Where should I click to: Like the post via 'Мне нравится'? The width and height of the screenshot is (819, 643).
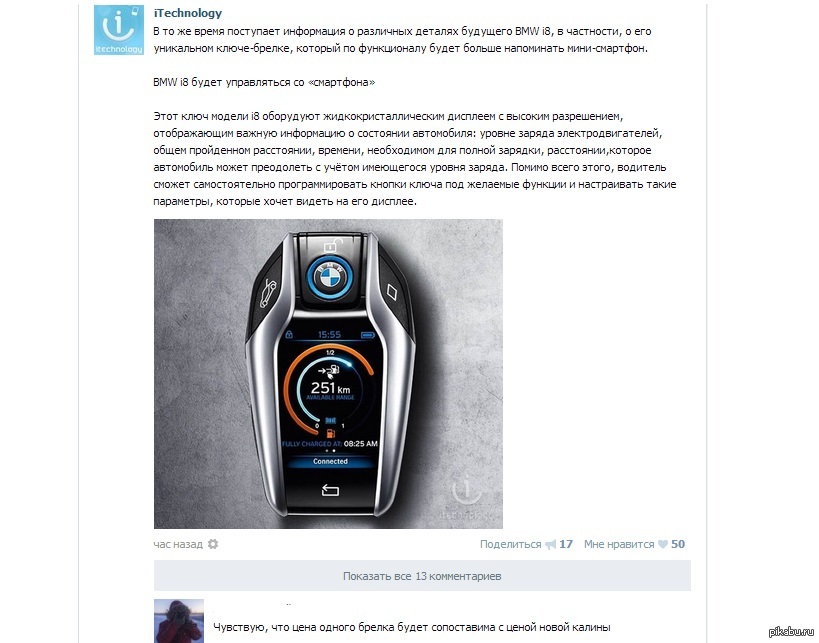619,544
